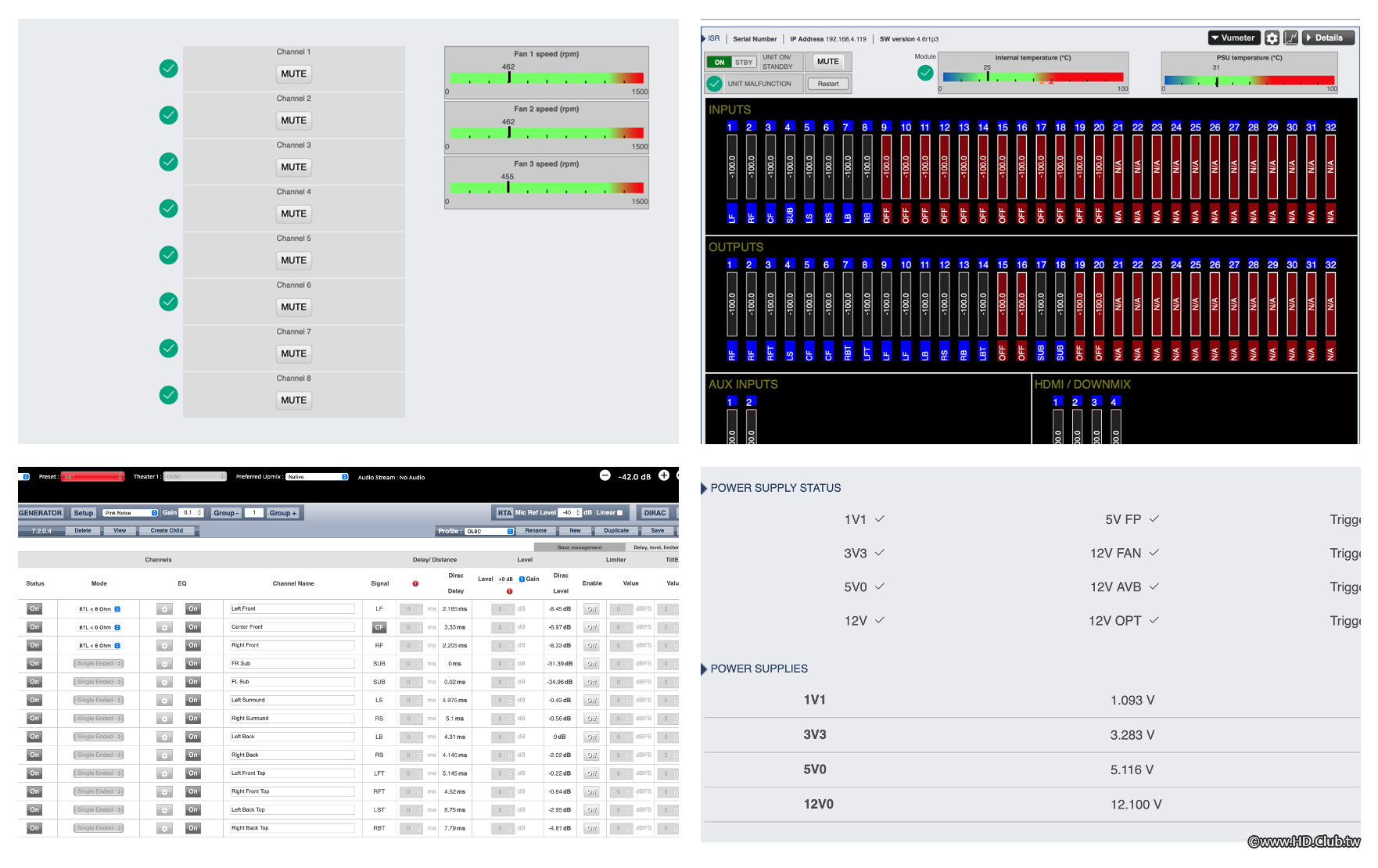Image resolution: width=1378 pixels, height=868 pixels.
Task: Click the Create Child button
Action: pyautogui.click(x=167, y=531)
